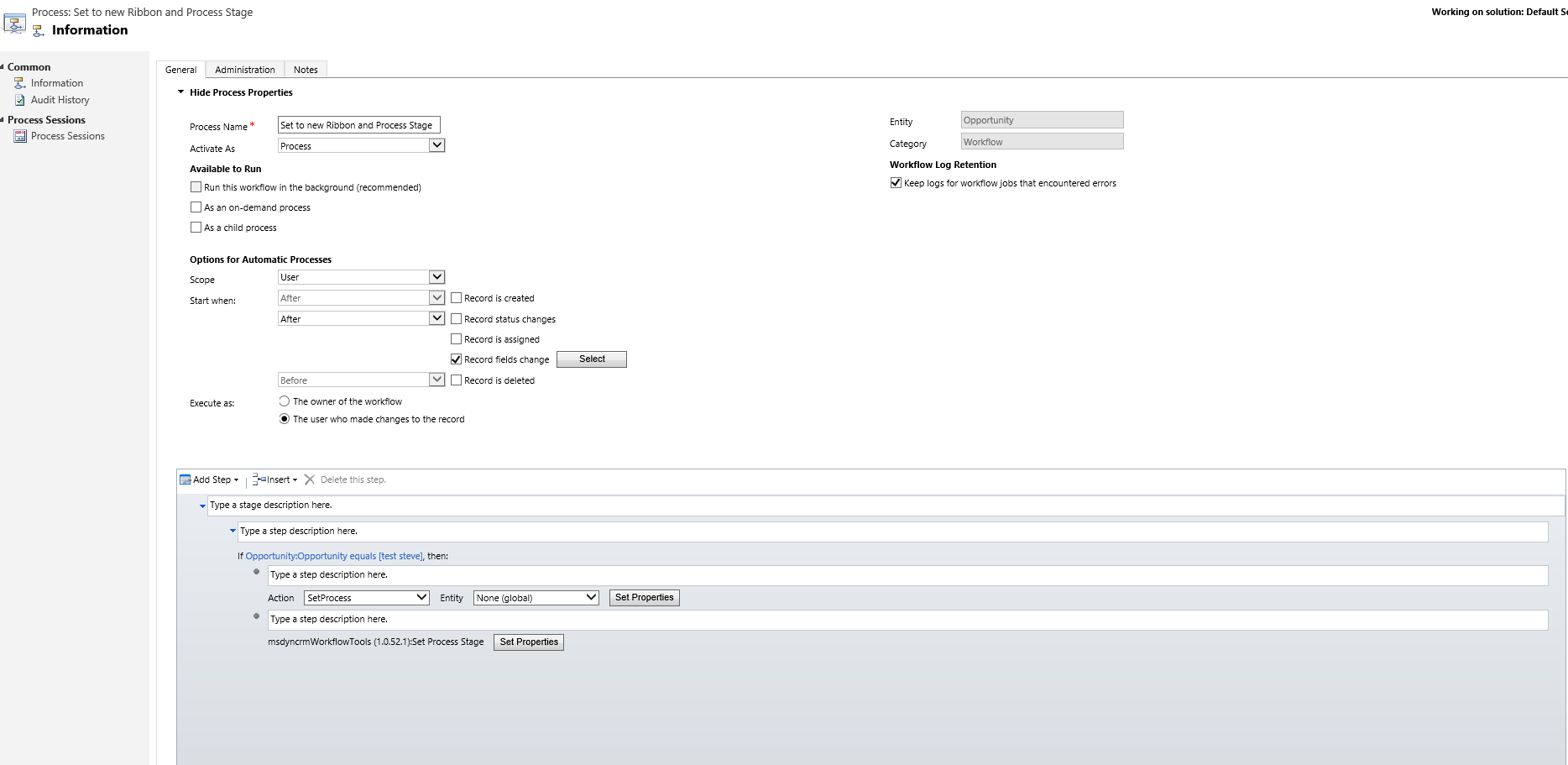Open the Opportunity equals [test steve] condition link
The image size is (1568, 765).
tap(334, 555)
